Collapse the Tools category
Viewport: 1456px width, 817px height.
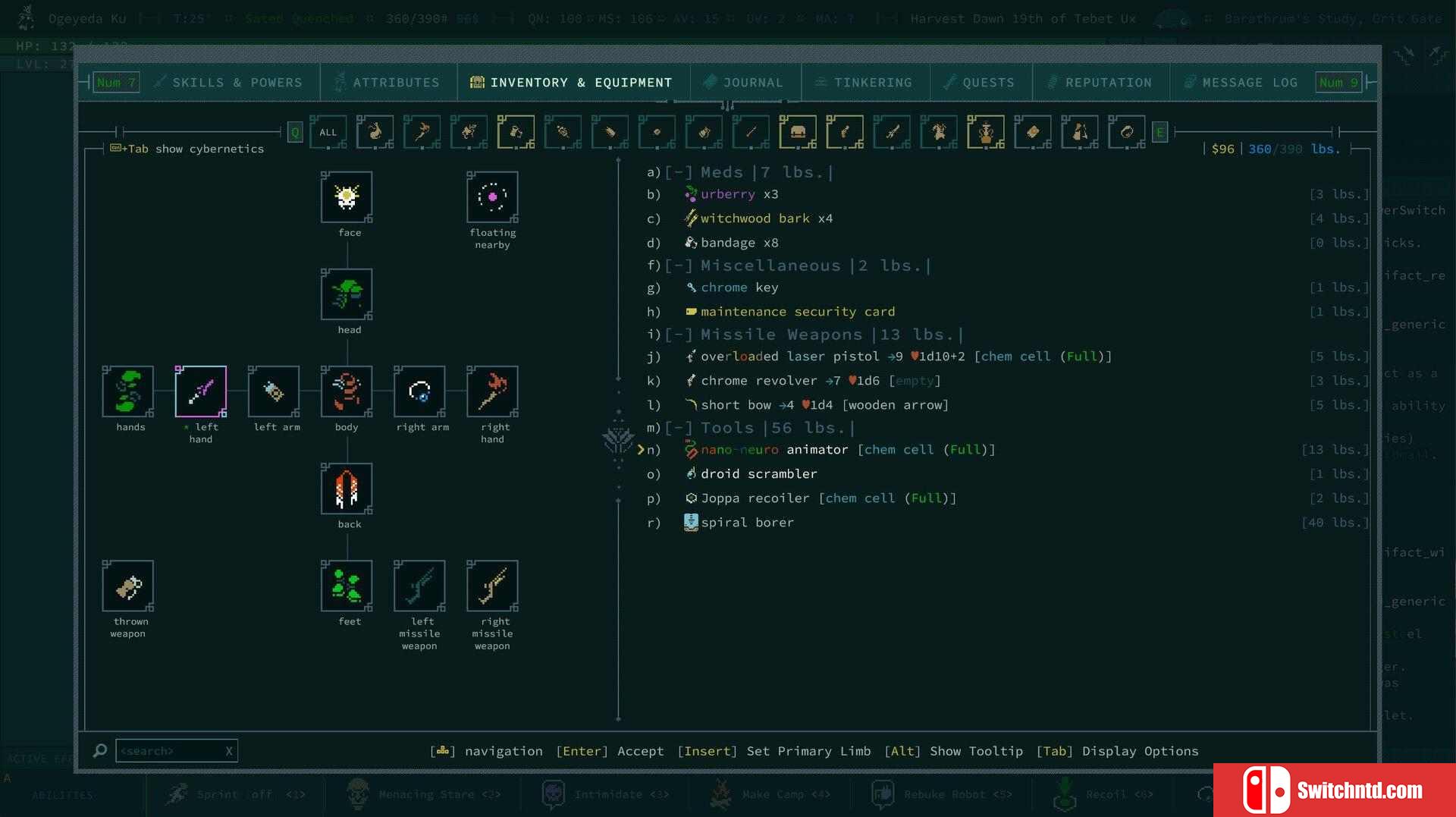click(x=679, y=428)
